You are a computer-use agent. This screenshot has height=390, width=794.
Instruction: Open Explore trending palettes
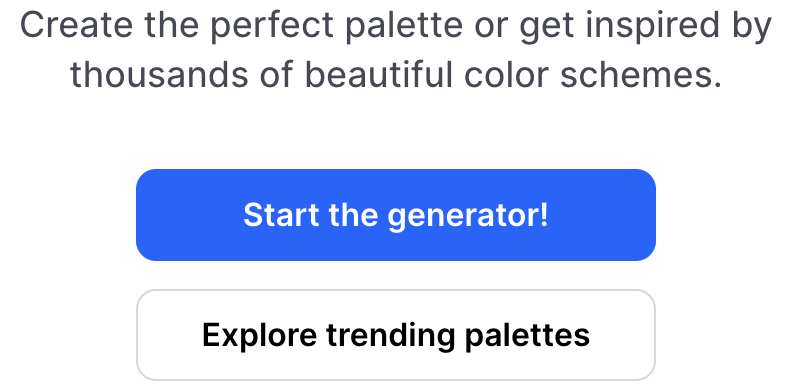coord(396,335)
